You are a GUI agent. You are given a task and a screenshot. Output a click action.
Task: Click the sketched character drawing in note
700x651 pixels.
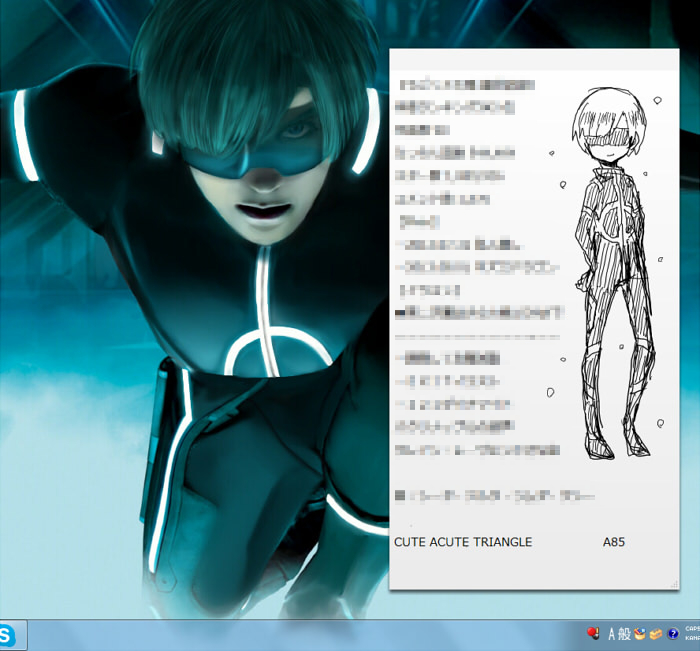pyautogui.click(x=612, y=272)
